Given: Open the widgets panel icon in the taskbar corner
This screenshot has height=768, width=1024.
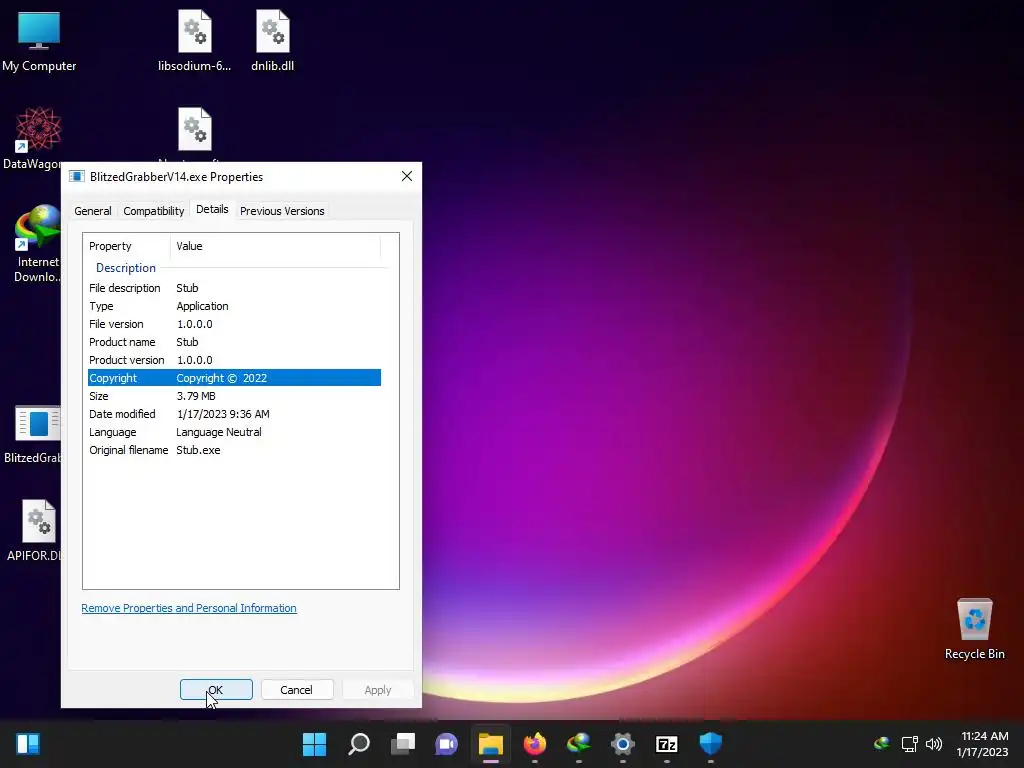Looking at the screenshot, I should tap(28, 744).
